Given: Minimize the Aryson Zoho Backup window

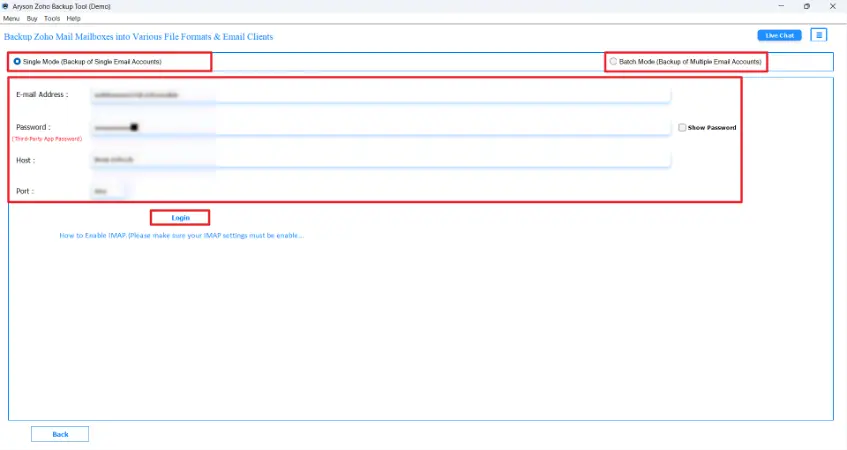Looking at the screenshot, I should tap(781, 6).
